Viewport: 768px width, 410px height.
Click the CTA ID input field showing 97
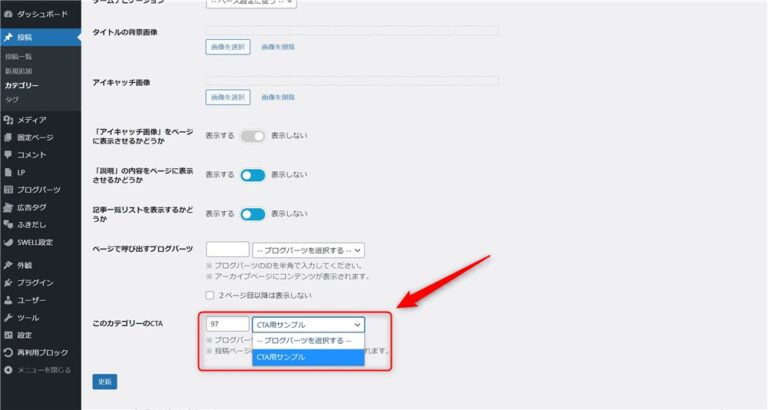(227, 325)
